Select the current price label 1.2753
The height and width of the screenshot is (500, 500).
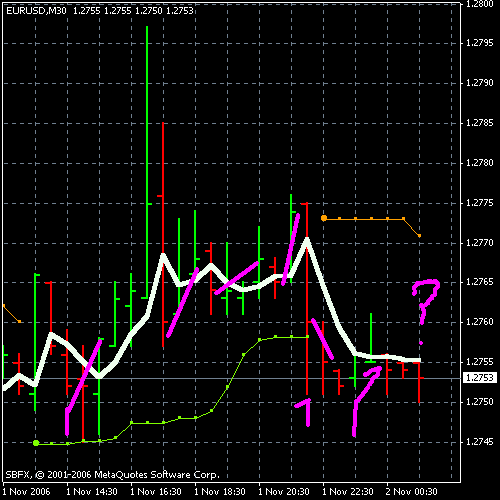pos(480,378)
